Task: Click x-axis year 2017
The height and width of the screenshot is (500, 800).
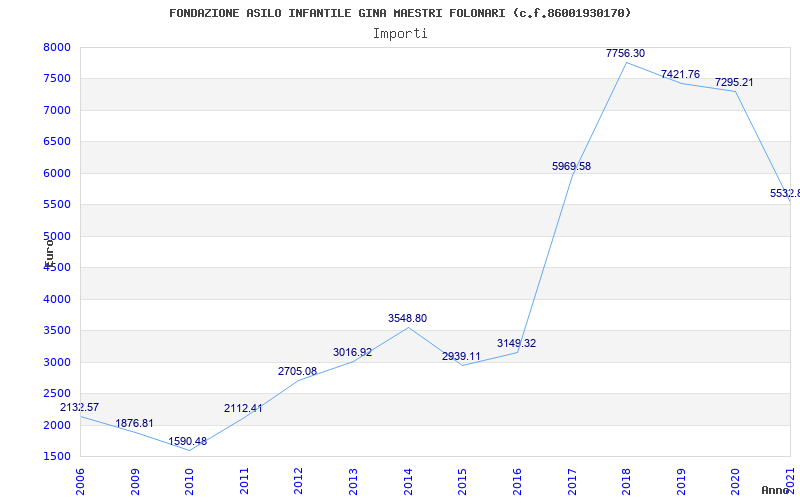Action: [571, 482]
